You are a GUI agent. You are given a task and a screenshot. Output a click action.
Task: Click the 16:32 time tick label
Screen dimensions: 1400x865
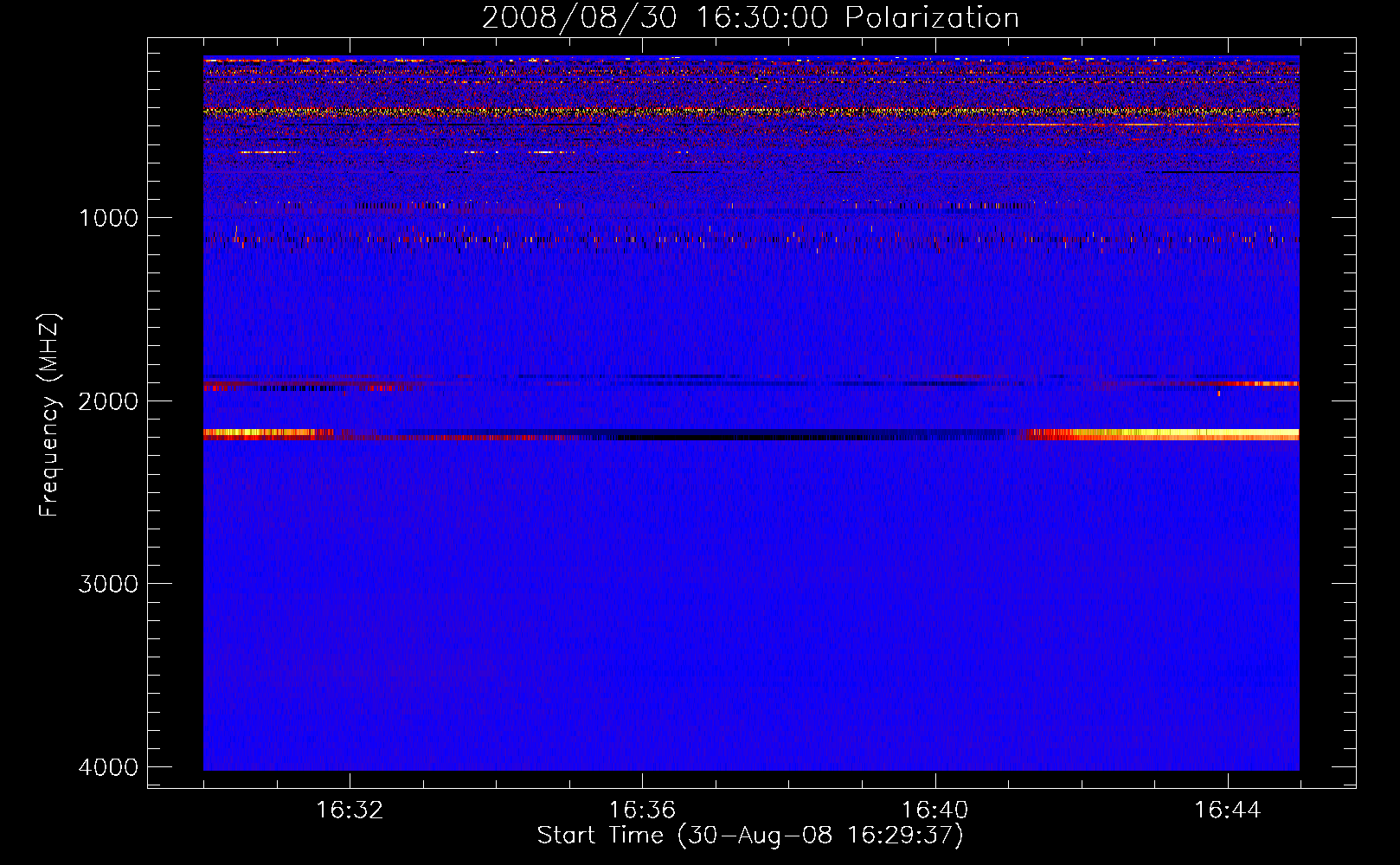click(350, 811)
